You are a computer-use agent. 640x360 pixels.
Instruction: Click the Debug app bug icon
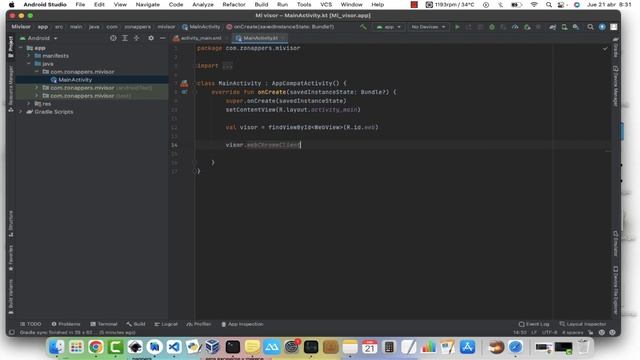492,27
